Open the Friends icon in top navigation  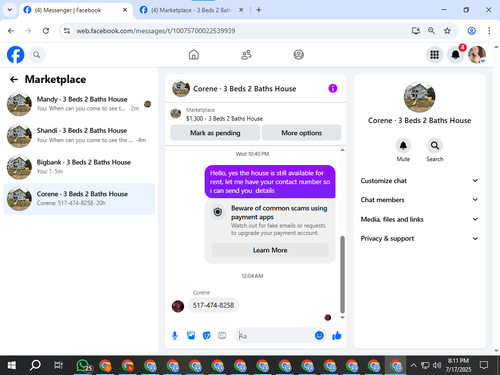pos(246,55)
